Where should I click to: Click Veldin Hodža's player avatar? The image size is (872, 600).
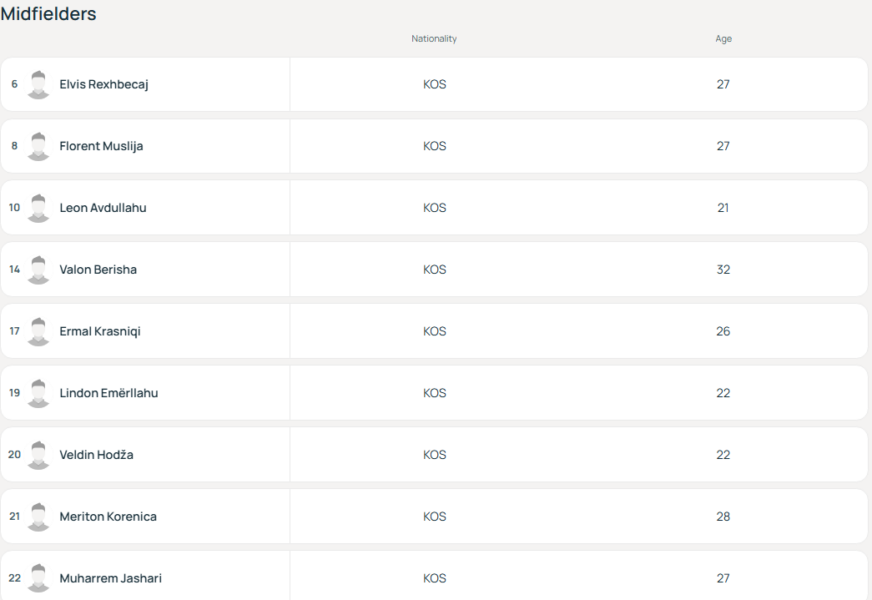tap(38, 455)
